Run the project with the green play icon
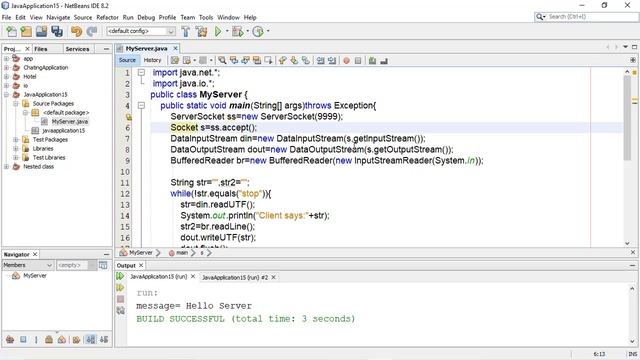Viewport: 640px width, 360px height. [218, 31]
